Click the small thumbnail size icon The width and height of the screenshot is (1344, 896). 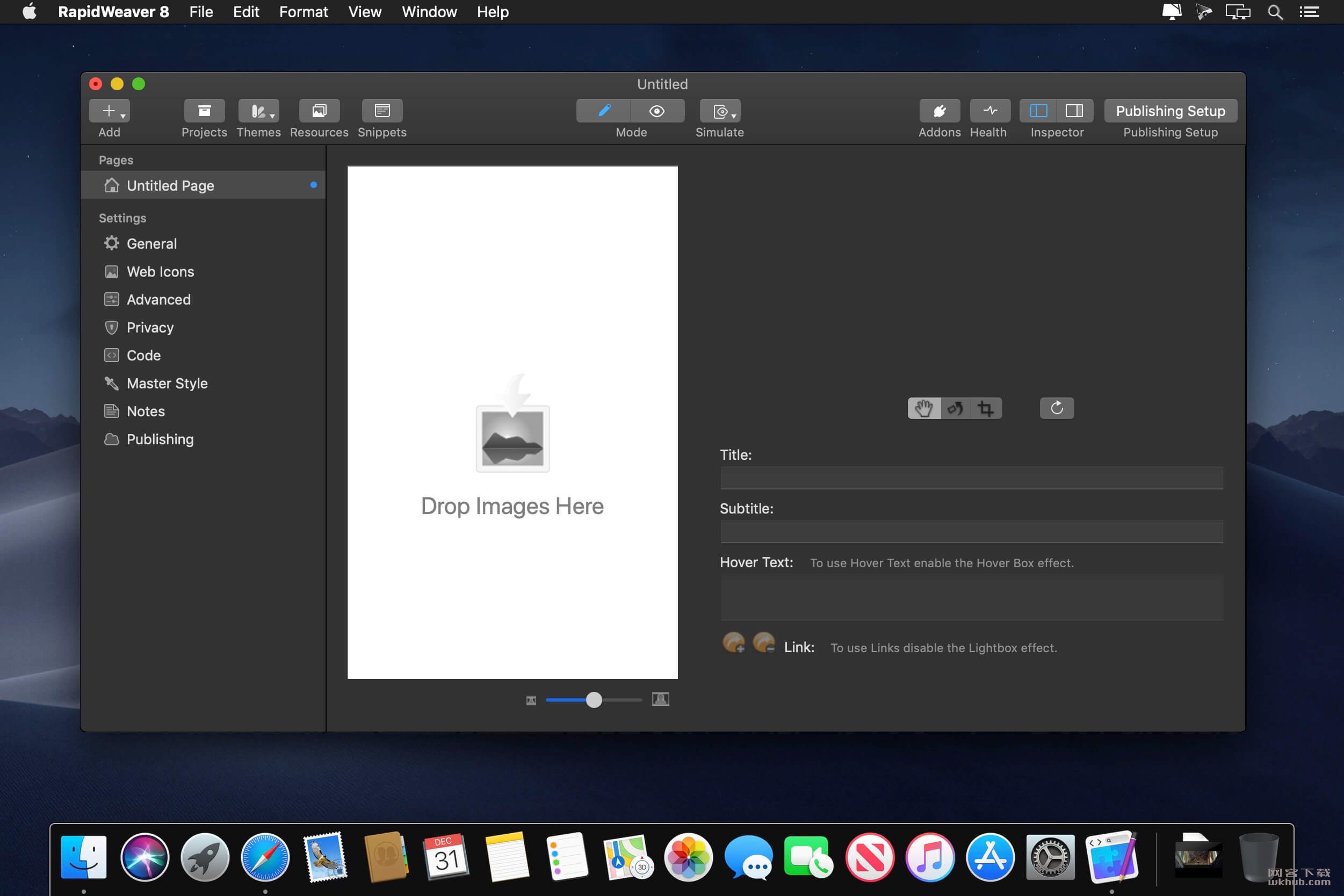[531, 700]
